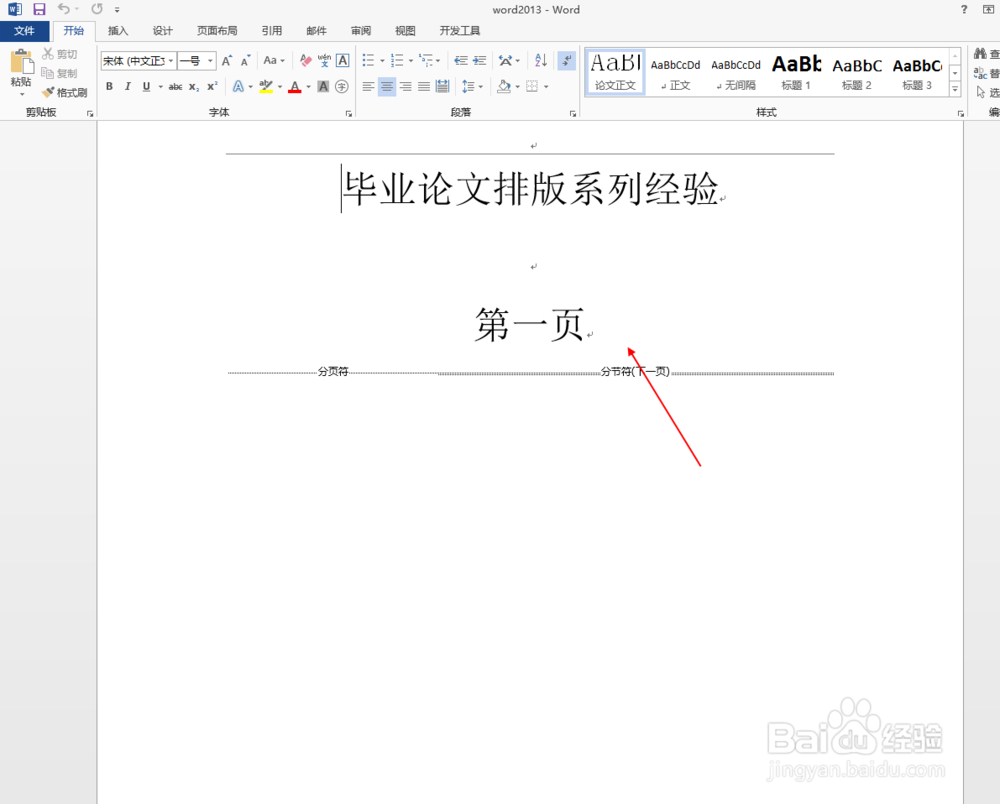Open the Text Effects icon
Image resolution: width=1000 pixels, height=804 pixels.
(239, 86)
